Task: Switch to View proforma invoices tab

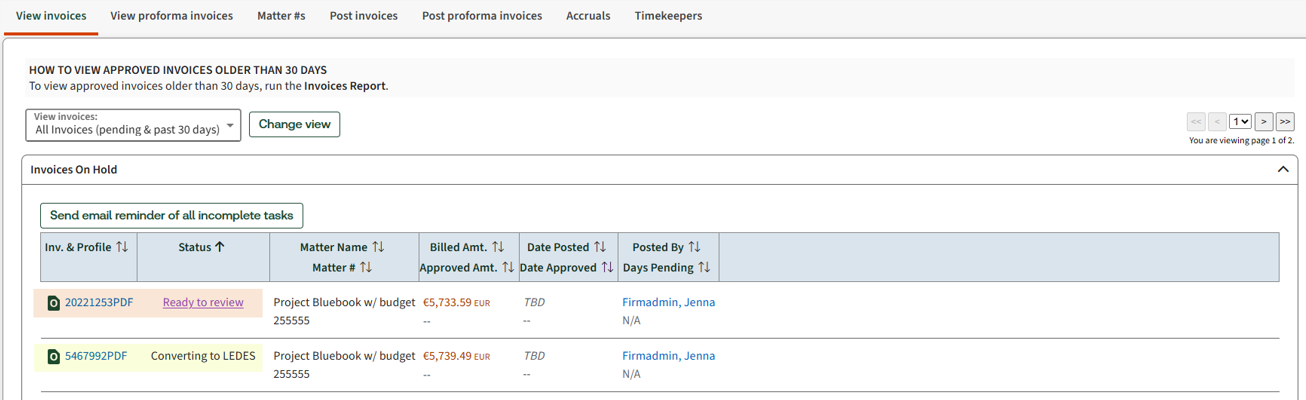Action: click(x=172, y=16)
